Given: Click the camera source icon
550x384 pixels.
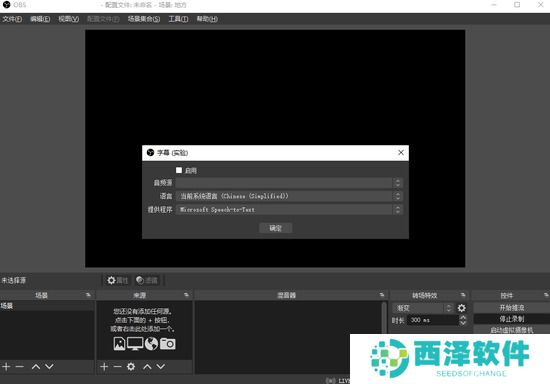Looking at the screenshot, I should [168, 344].
